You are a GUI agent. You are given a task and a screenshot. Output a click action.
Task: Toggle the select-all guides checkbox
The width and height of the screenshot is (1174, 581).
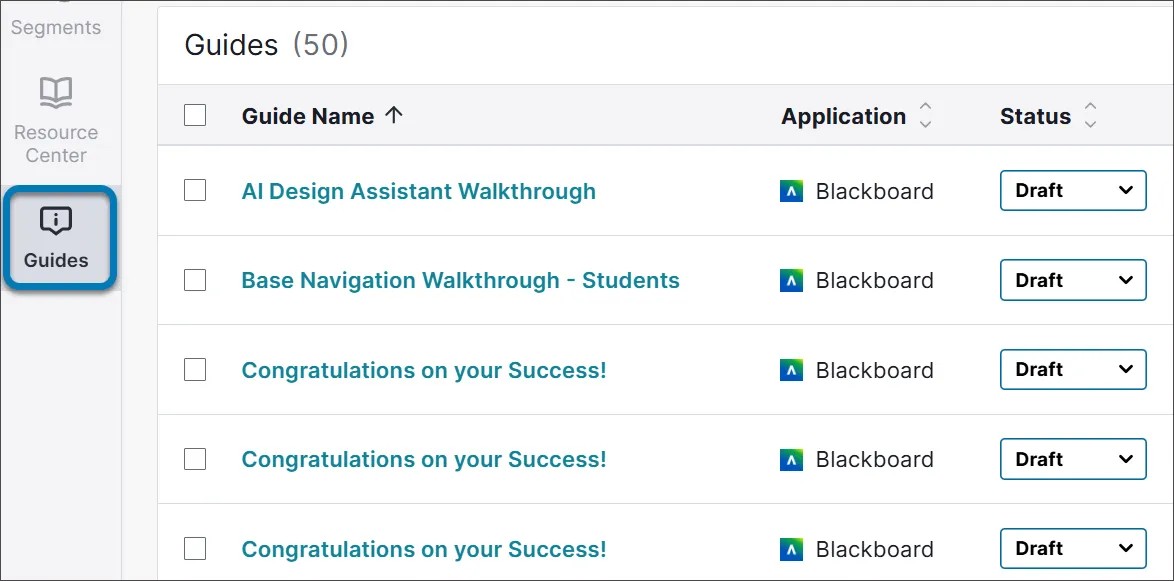click(x=195, y=116)
